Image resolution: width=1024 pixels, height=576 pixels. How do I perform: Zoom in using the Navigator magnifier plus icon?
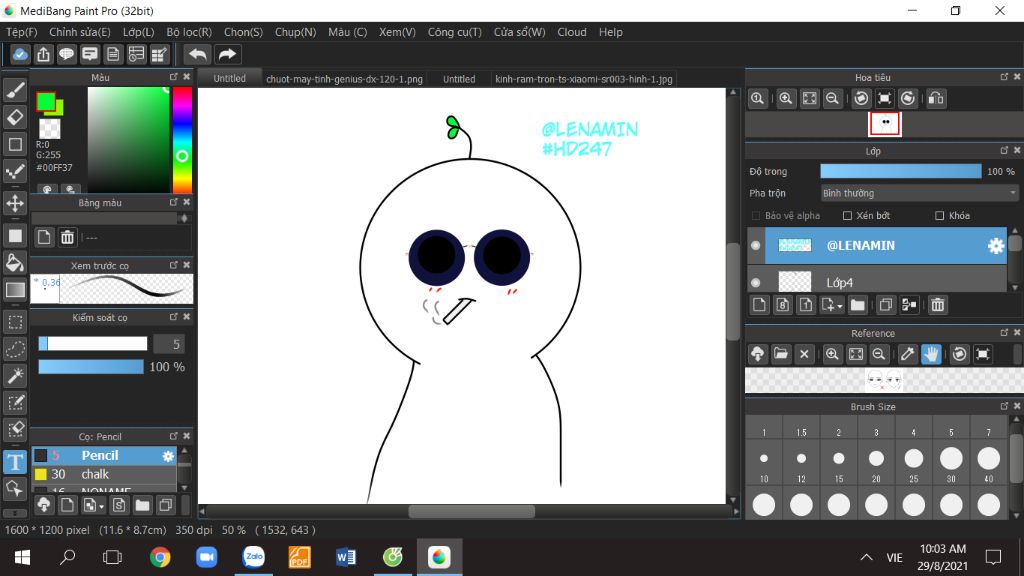click(786, 98)
